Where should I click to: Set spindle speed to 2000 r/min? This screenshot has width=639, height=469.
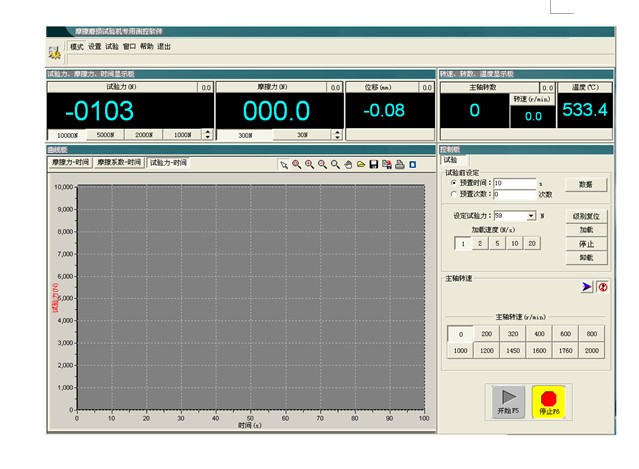[592, 350]
